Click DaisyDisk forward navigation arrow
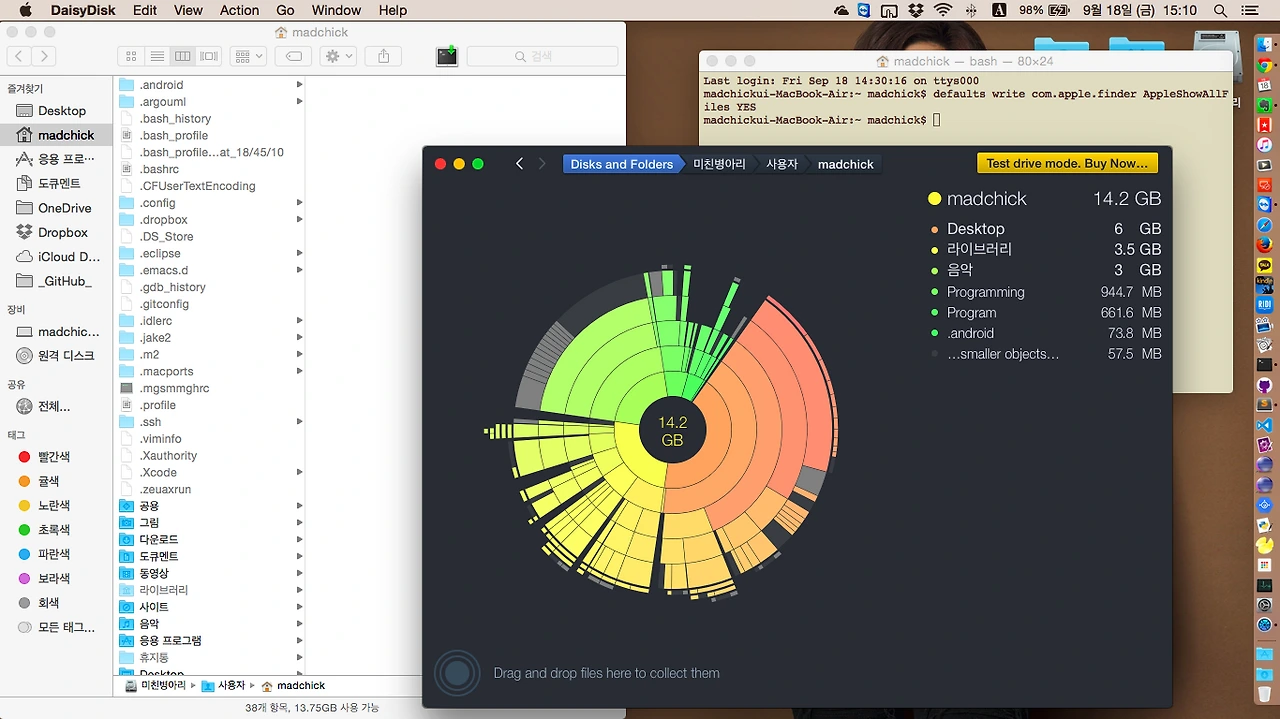The width and height of the screenshot is (1280, 719). (542, 164)
